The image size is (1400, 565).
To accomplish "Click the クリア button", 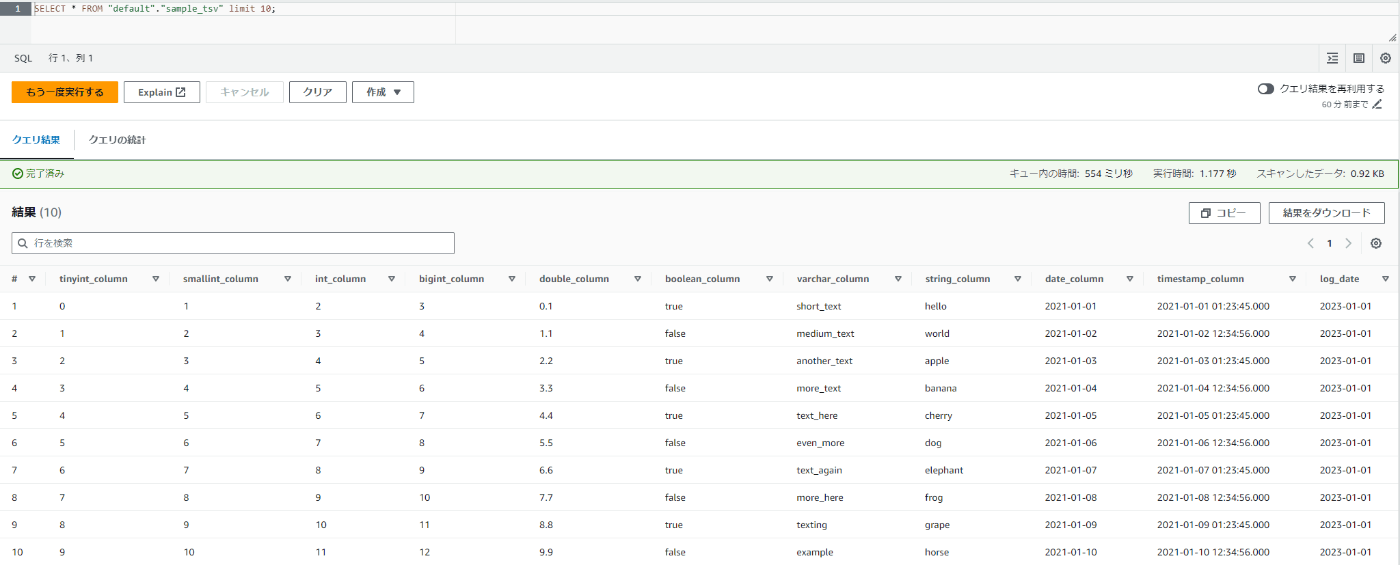I will tap(318, 92).
